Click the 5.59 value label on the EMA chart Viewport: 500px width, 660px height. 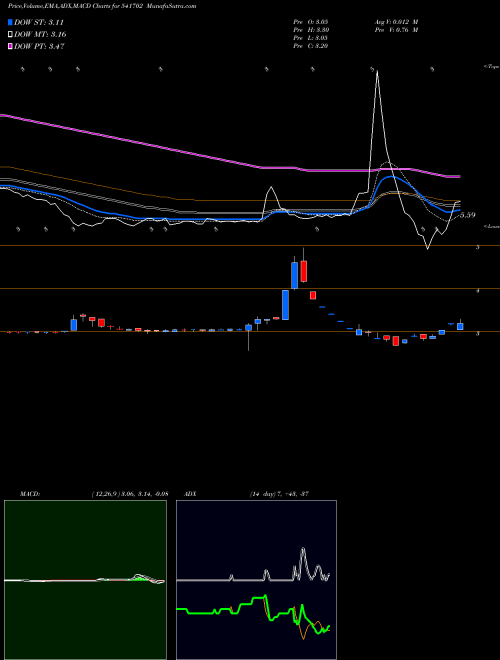(467, 215)
